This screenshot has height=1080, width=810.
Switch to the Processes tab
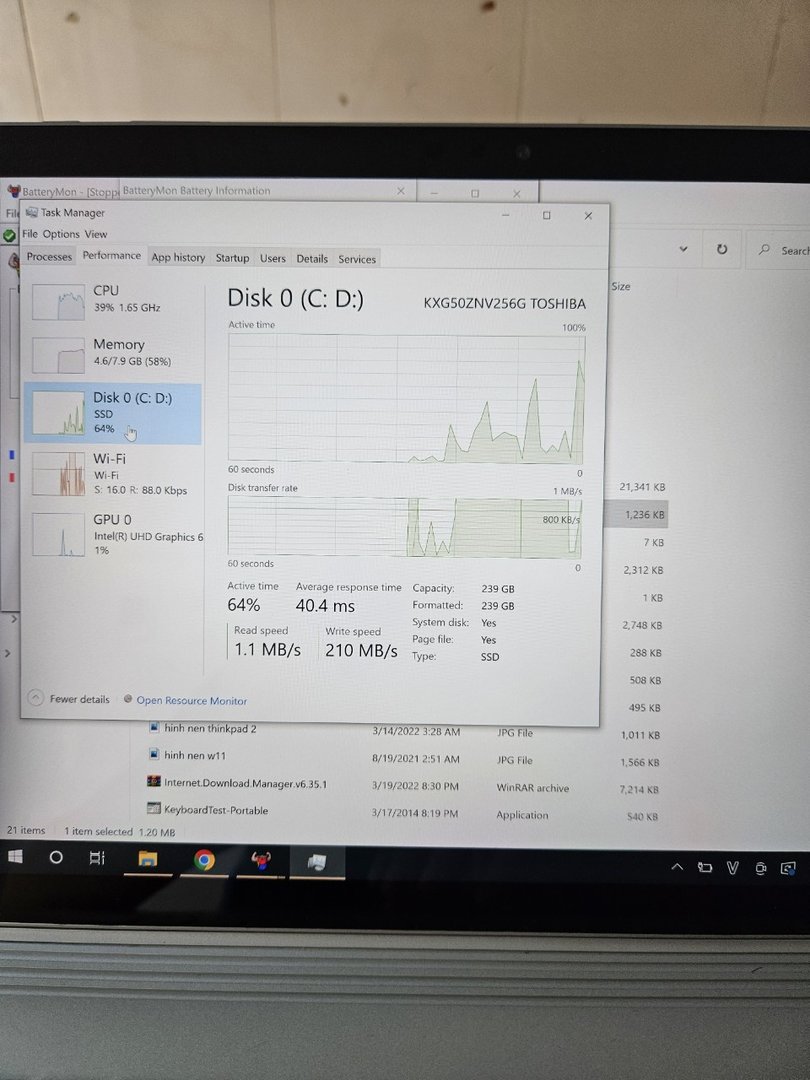click(x=49, y=257)
